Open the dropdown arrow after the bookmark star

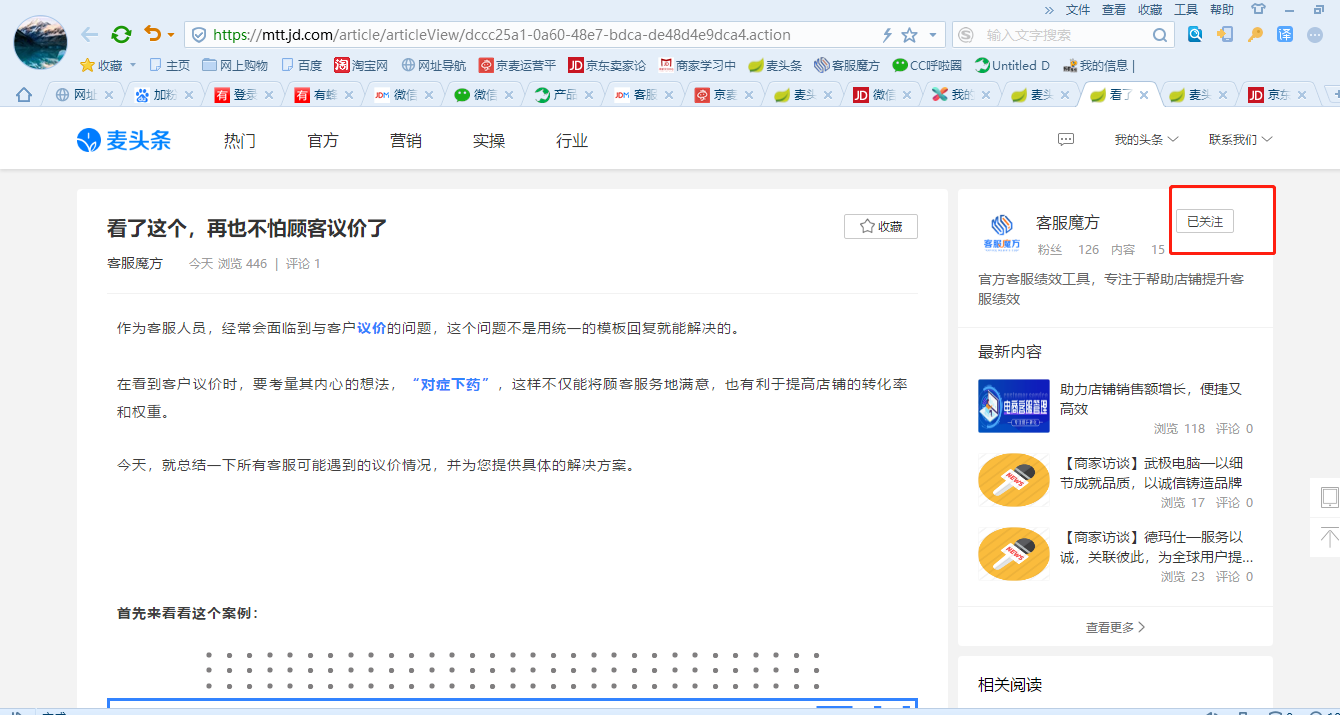tap(933, 35)
